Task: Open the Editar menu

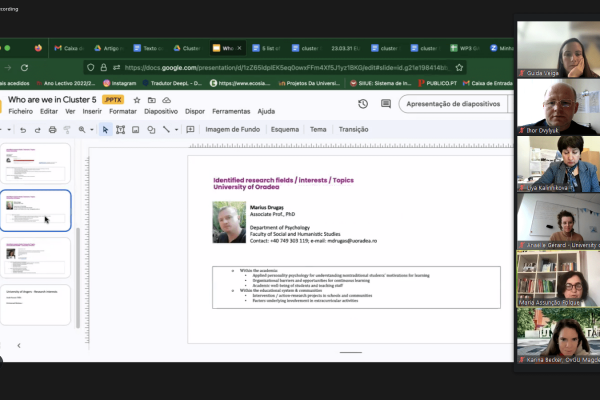Action: tap(49, 111)
